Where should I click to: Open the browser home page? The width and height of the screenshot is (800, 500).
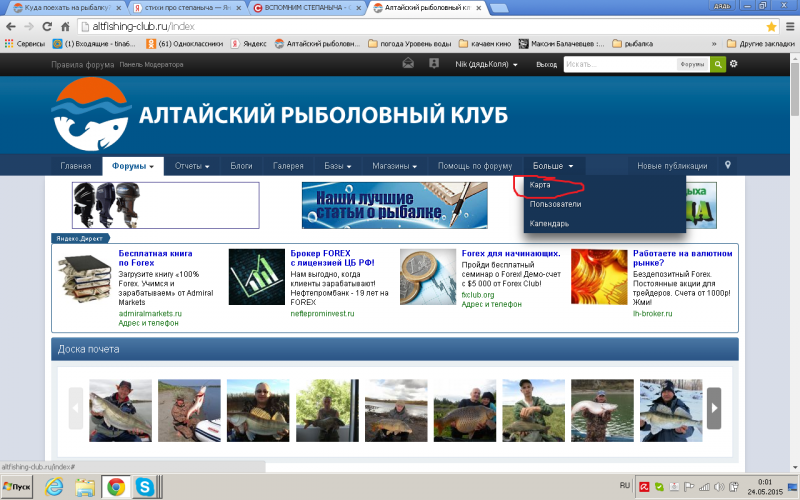65,27
